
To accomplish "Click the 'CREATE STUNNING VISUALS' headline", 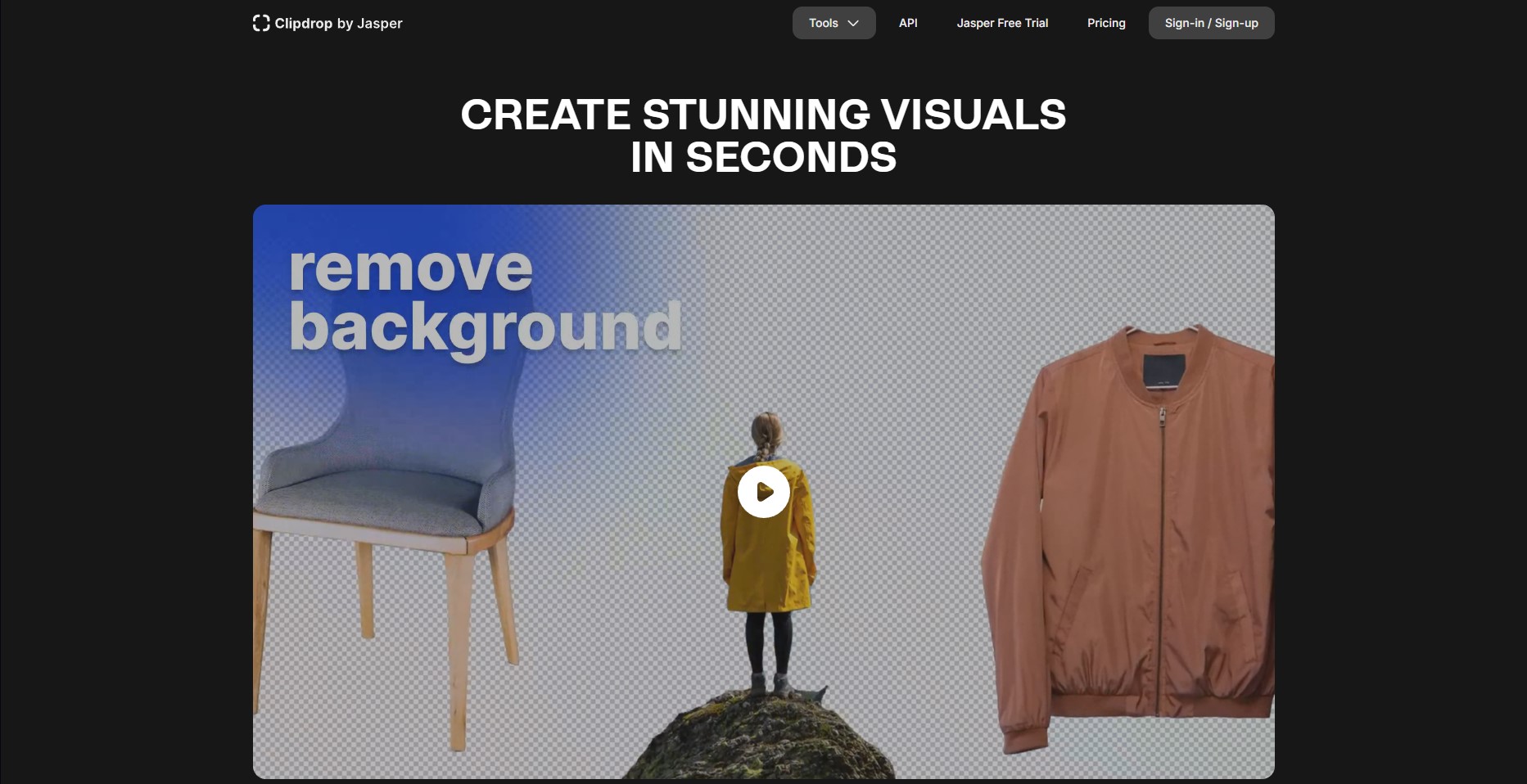I will (x=763, y=115).
